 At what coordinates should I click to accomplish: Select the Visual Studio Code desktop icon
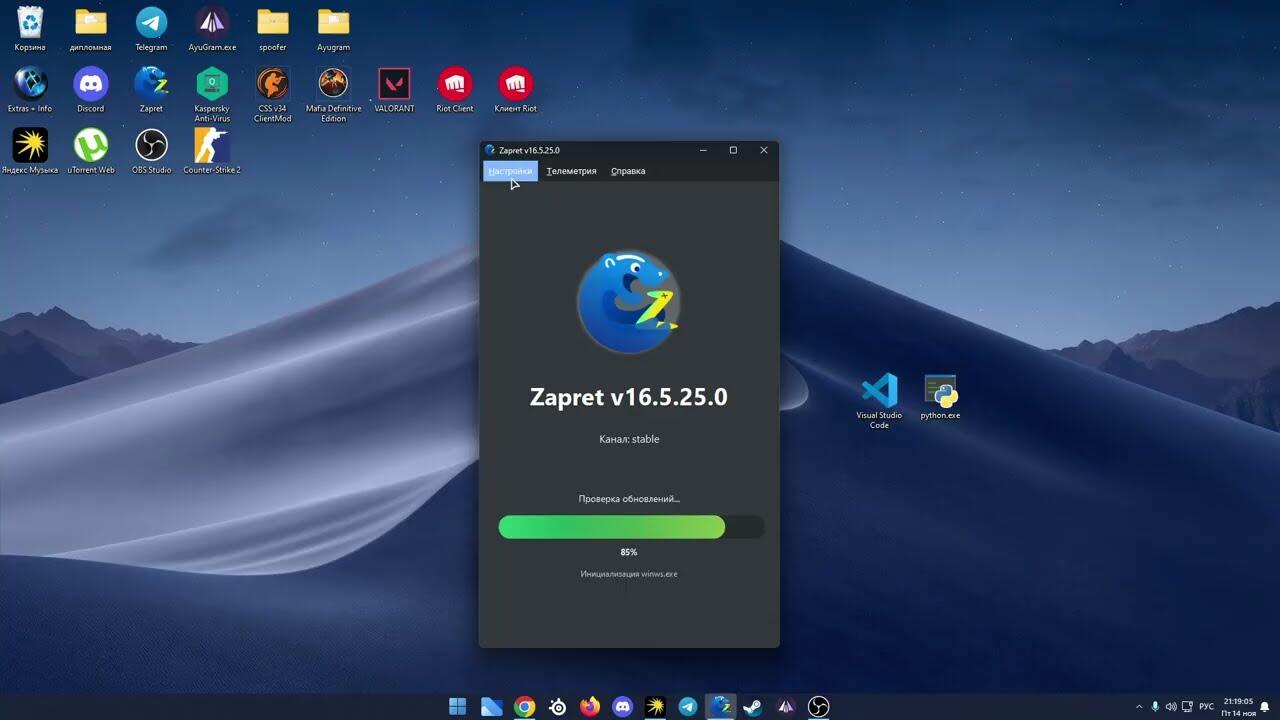[879, 391]
